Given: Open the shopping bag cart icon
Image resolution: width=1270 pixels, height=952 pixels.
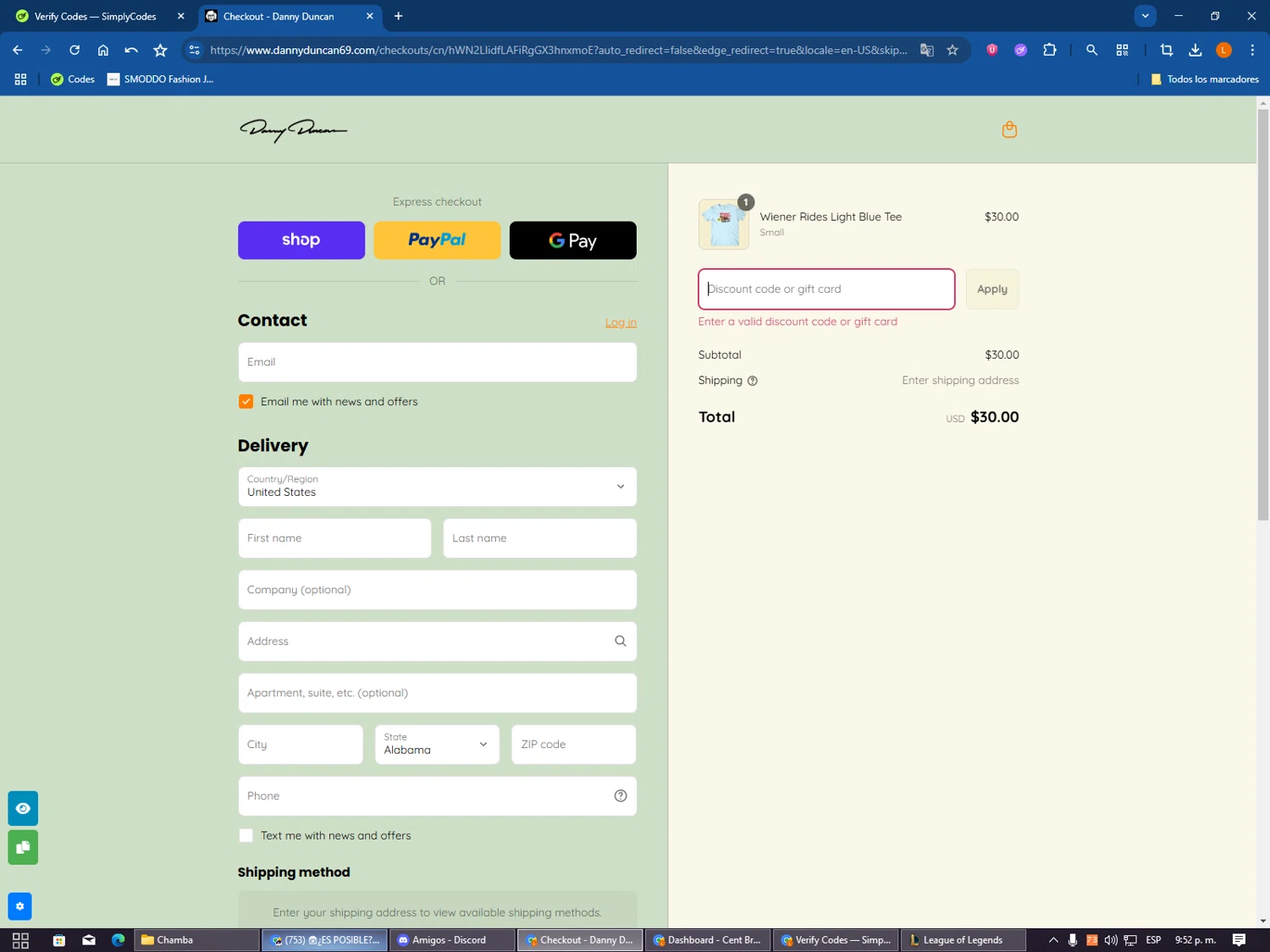Looking at the screenshot, I should coord(1009,129).
